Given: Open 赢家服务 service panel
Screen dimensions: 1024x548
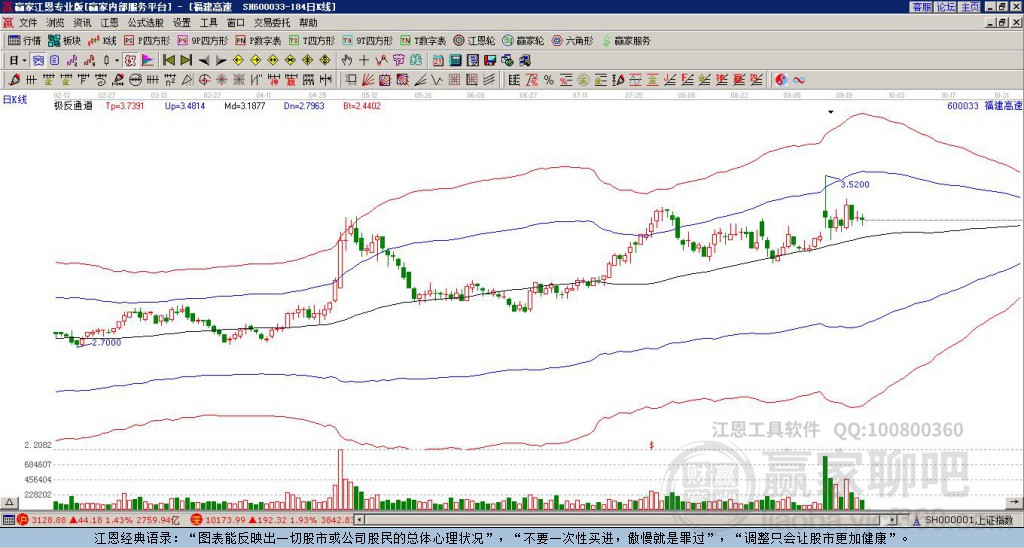Looking at the screenshot, I should [626, 40].
